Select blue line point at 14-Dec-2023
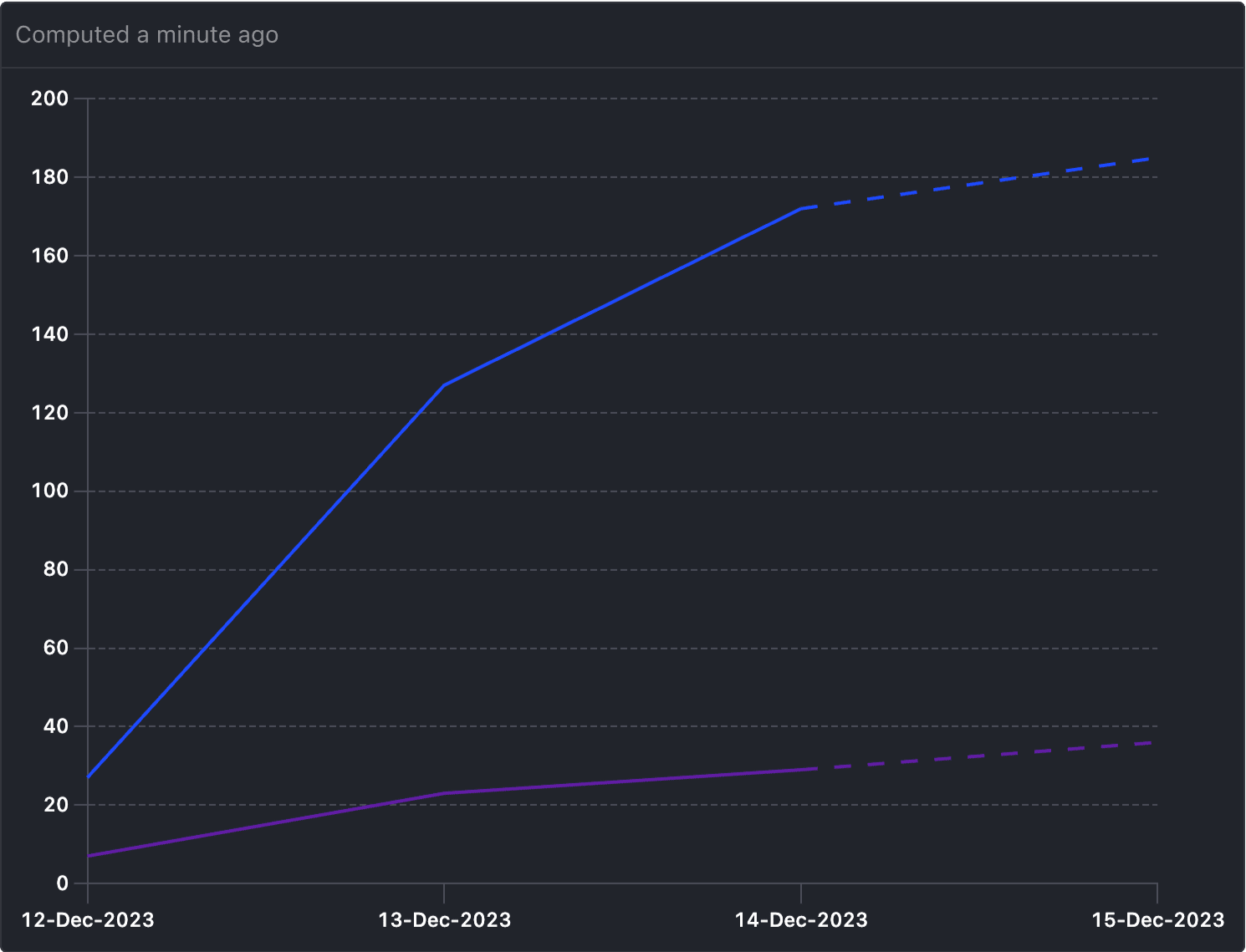Viewport: 1246px width, 952px height. (801, 209)
